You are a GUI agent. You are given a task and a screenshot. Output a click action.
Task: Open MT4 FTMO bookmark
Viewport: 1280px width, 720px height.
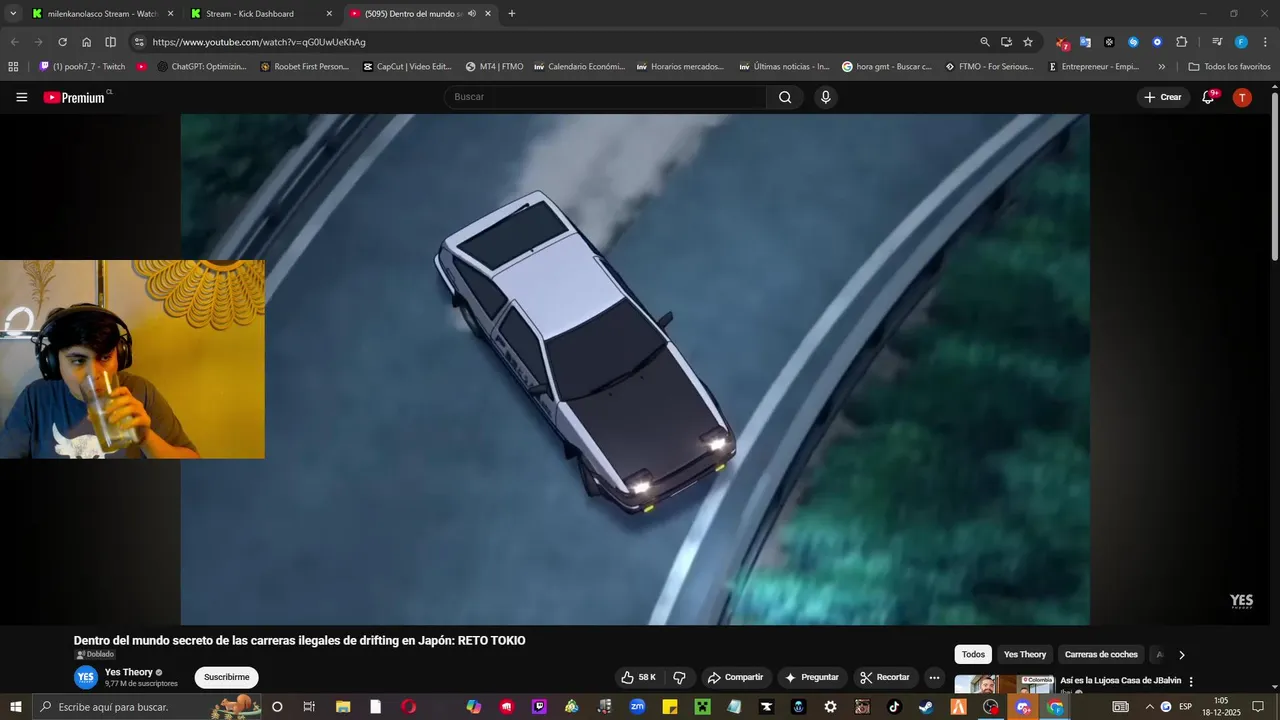tap(495, 67)
